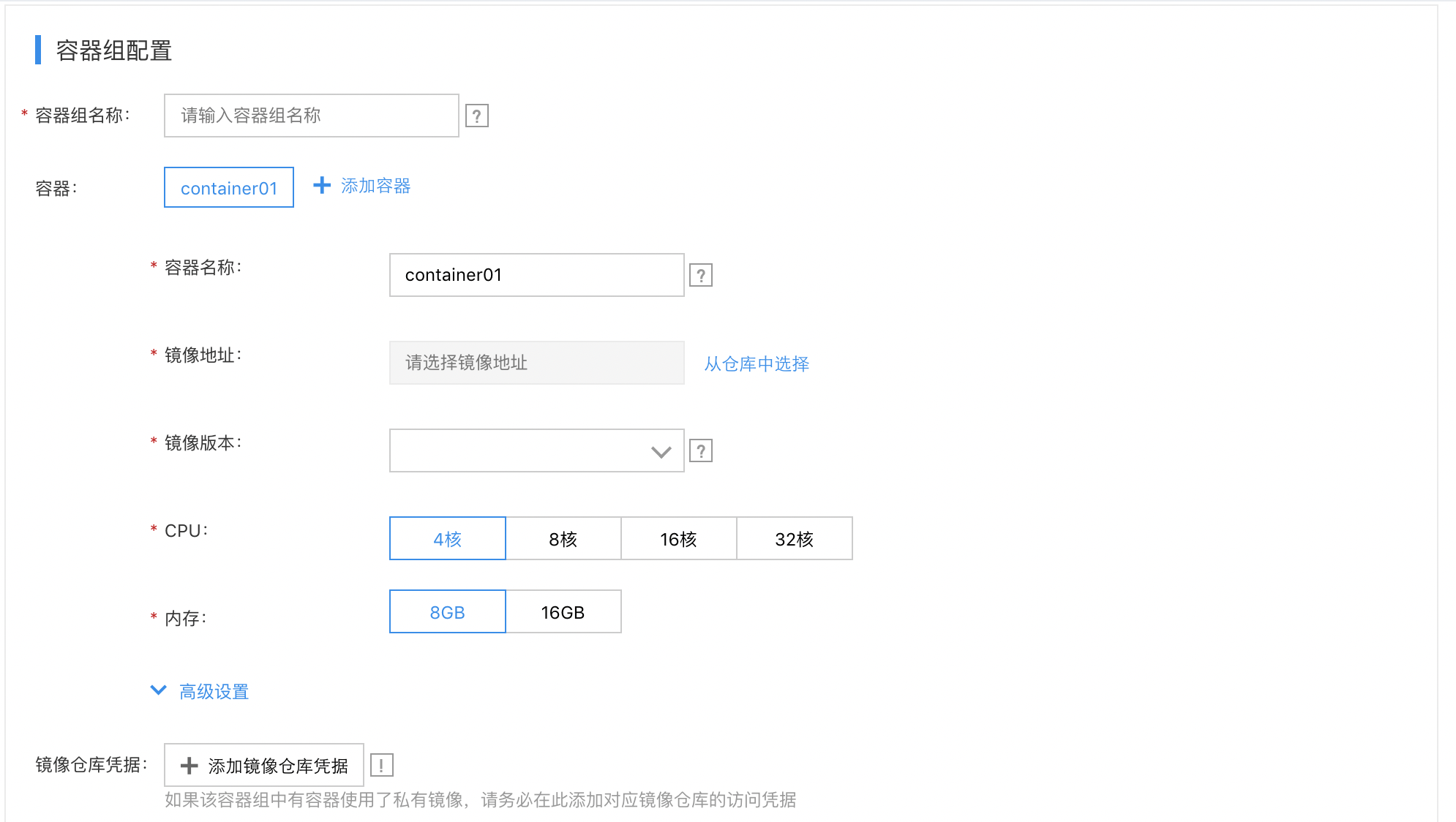Click help icon beside 容器组名称 field

(477, 116)
